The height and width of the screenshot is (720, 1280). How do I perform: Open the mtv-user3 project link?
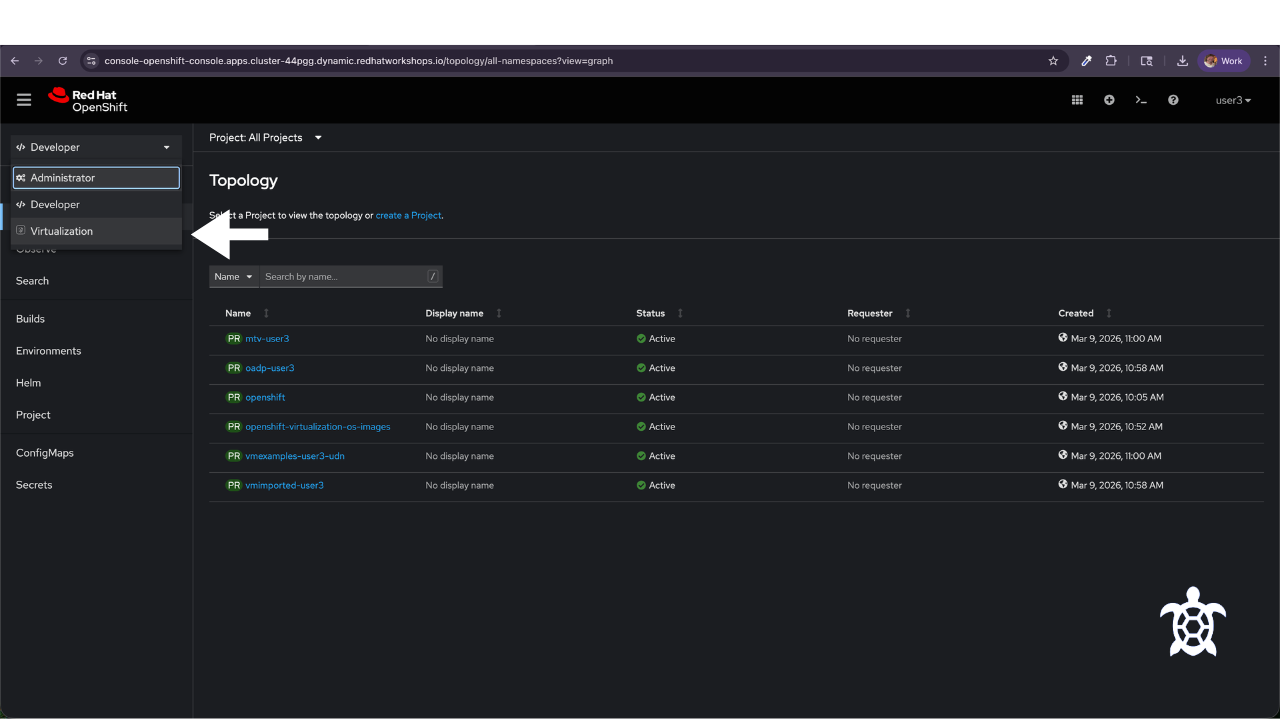267,339
